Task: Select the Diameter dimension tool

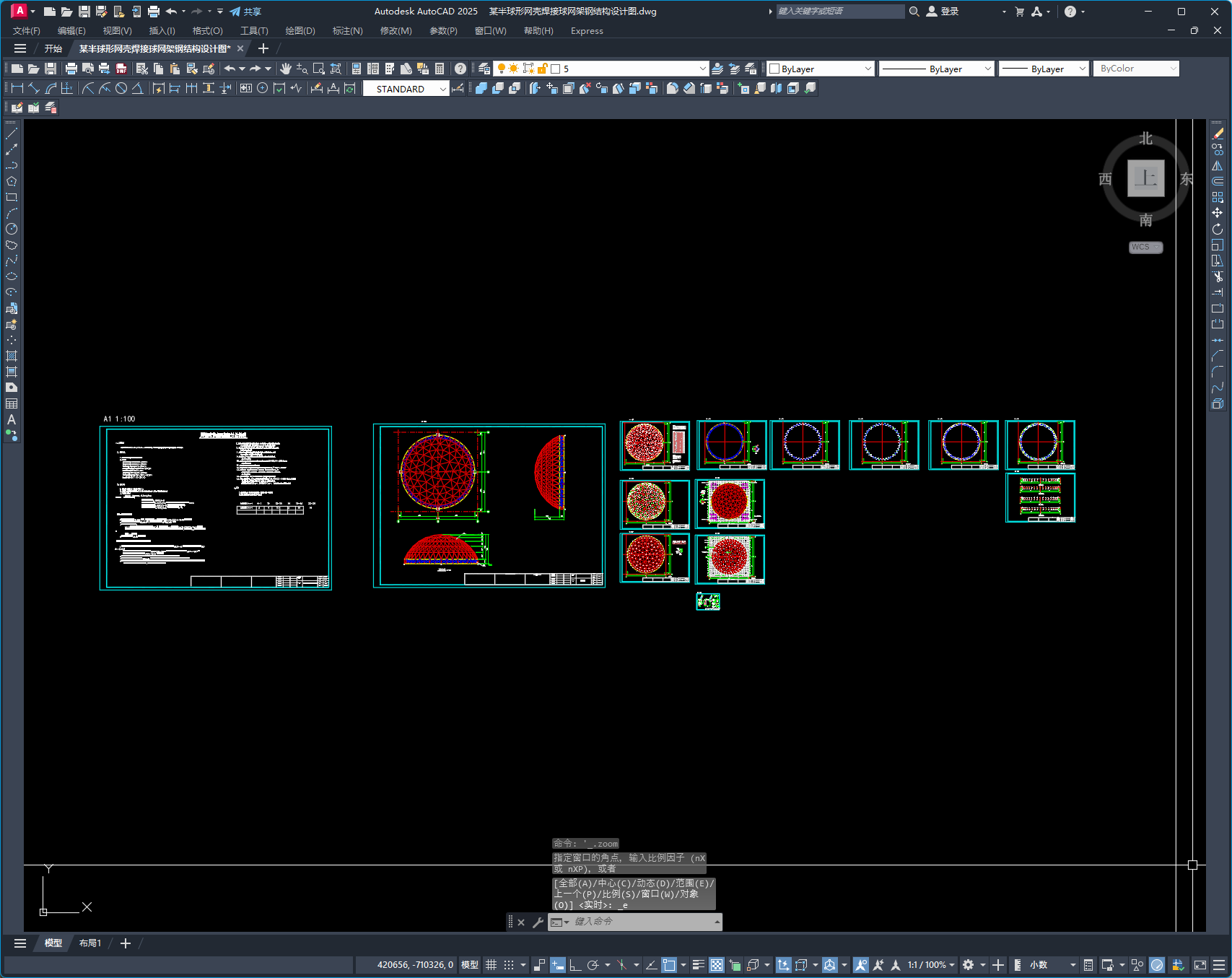Action: [x=121, y=88]
